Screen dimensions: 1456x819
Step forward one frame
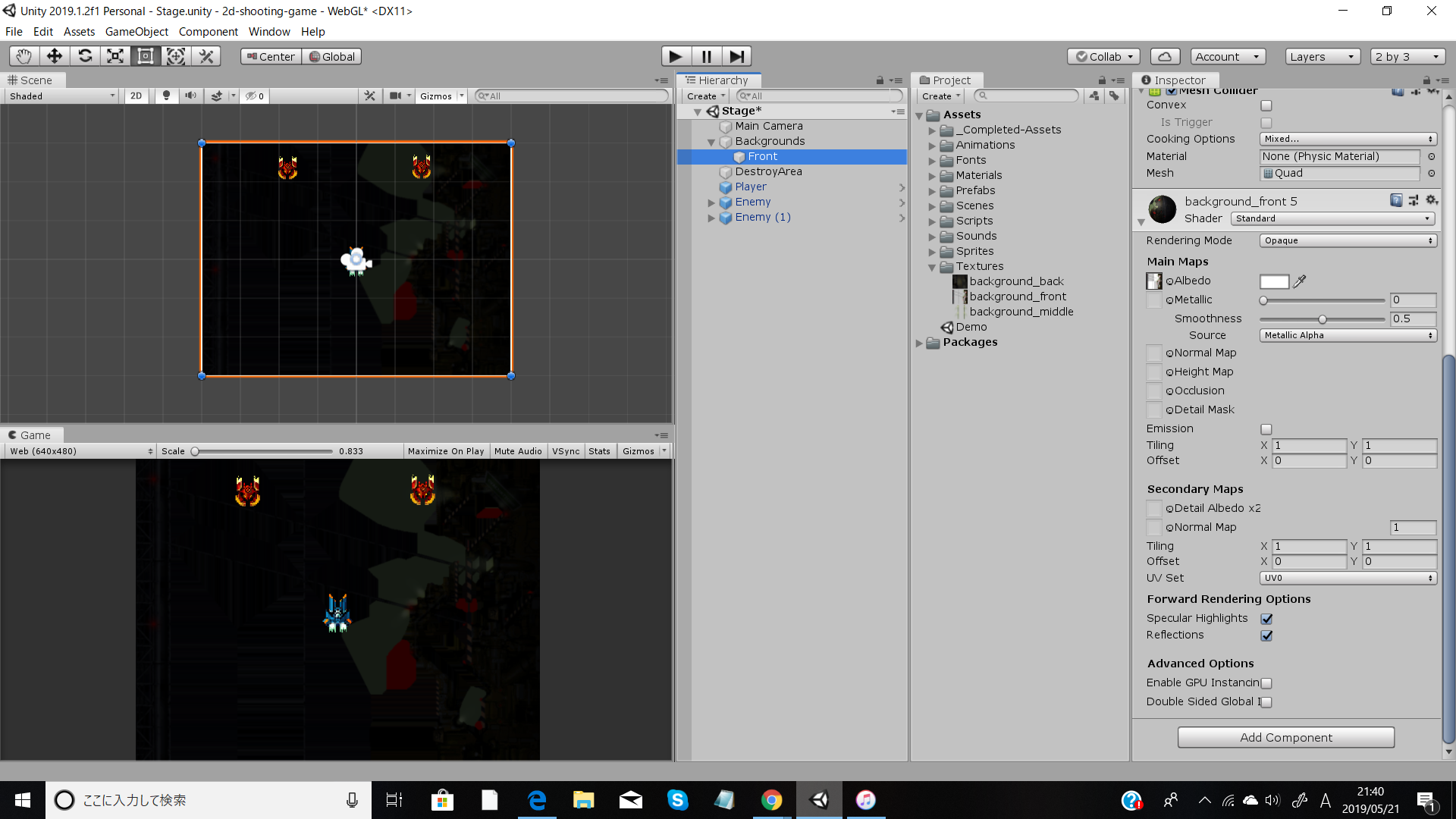tap(736, 56)
